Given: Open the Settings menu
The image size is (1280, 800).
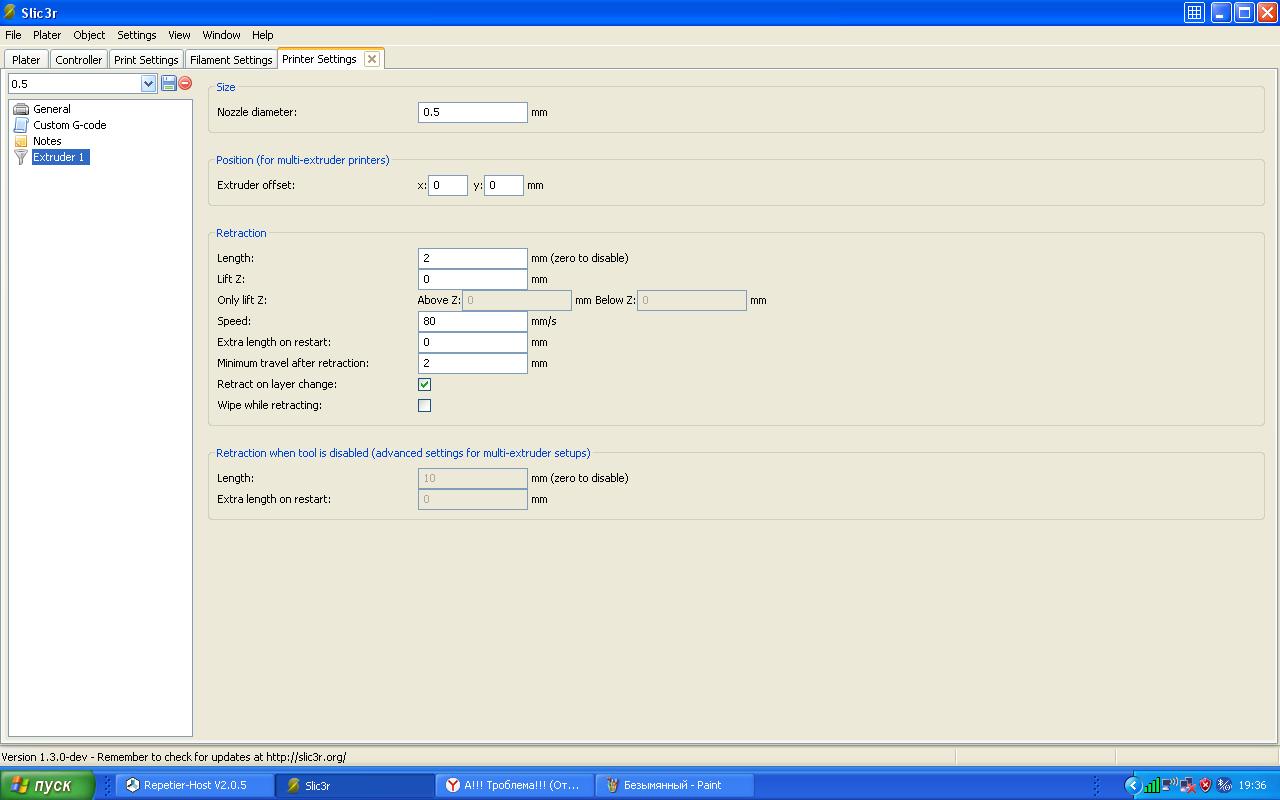Looking at the screenshot, I should (136, 35).
